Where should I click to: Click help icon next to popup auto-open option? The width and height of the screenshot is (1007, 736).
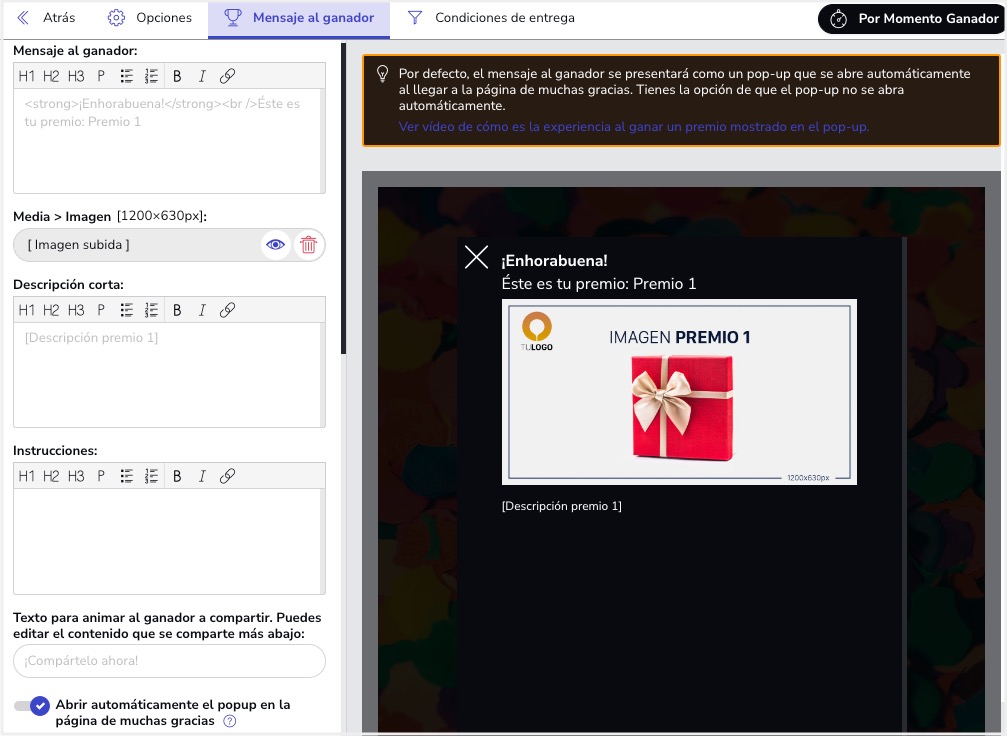[230, 721]
